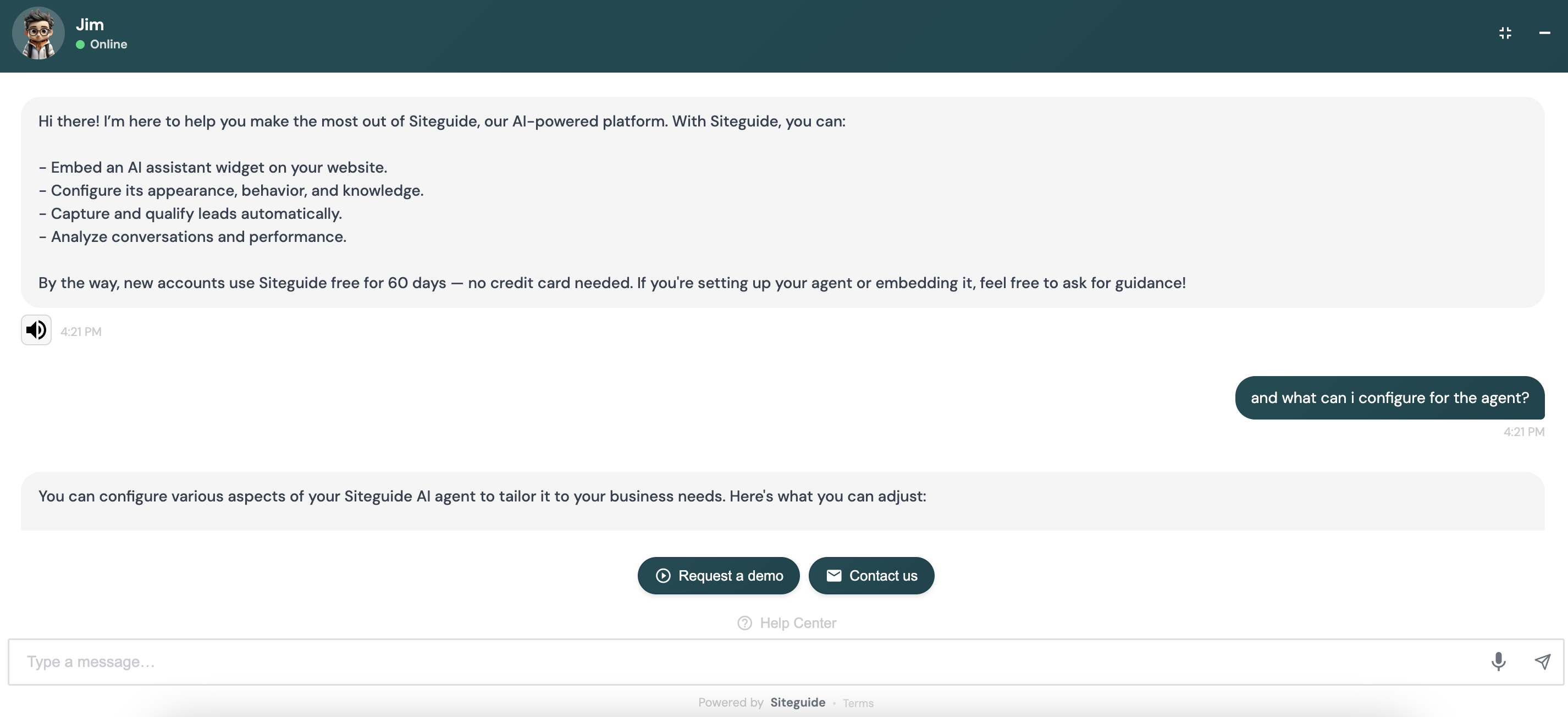
Task: Click the green Online status indicator
Action: point(80,44)
